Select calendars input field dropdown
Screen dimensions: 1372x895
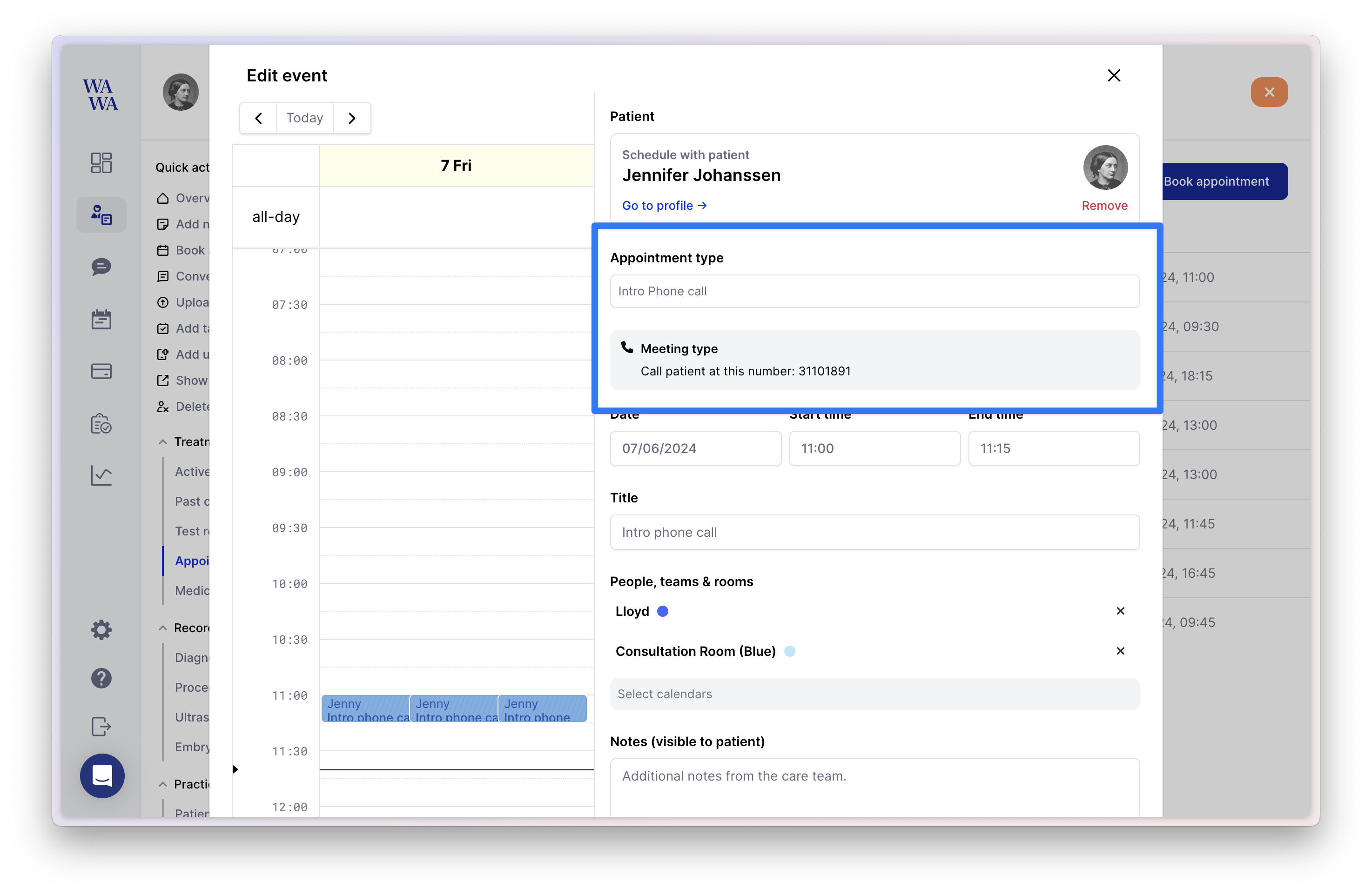pyautogui.click(x=874, y=693)
